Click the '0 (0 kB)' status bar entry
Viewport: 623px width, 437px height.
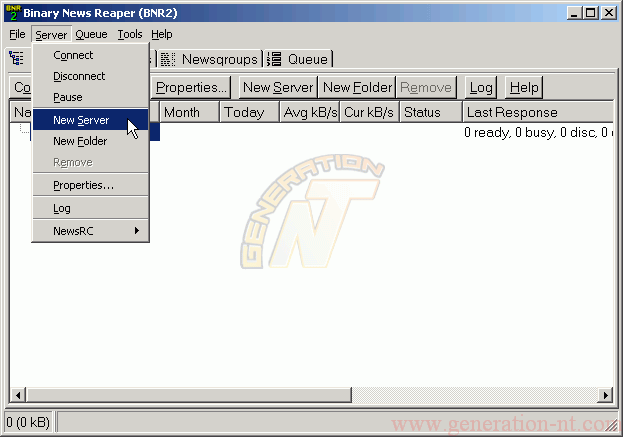point(28,422)
